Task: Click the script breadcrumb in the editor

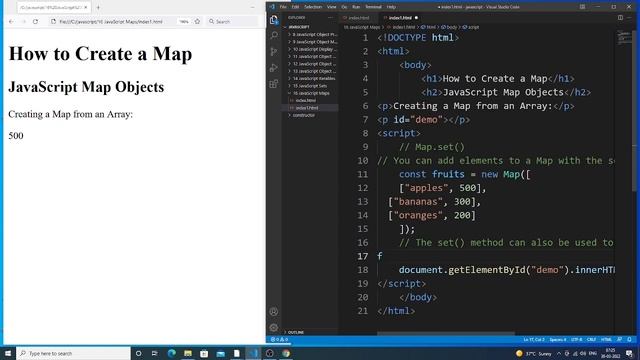Action: (x=471, y=27)
